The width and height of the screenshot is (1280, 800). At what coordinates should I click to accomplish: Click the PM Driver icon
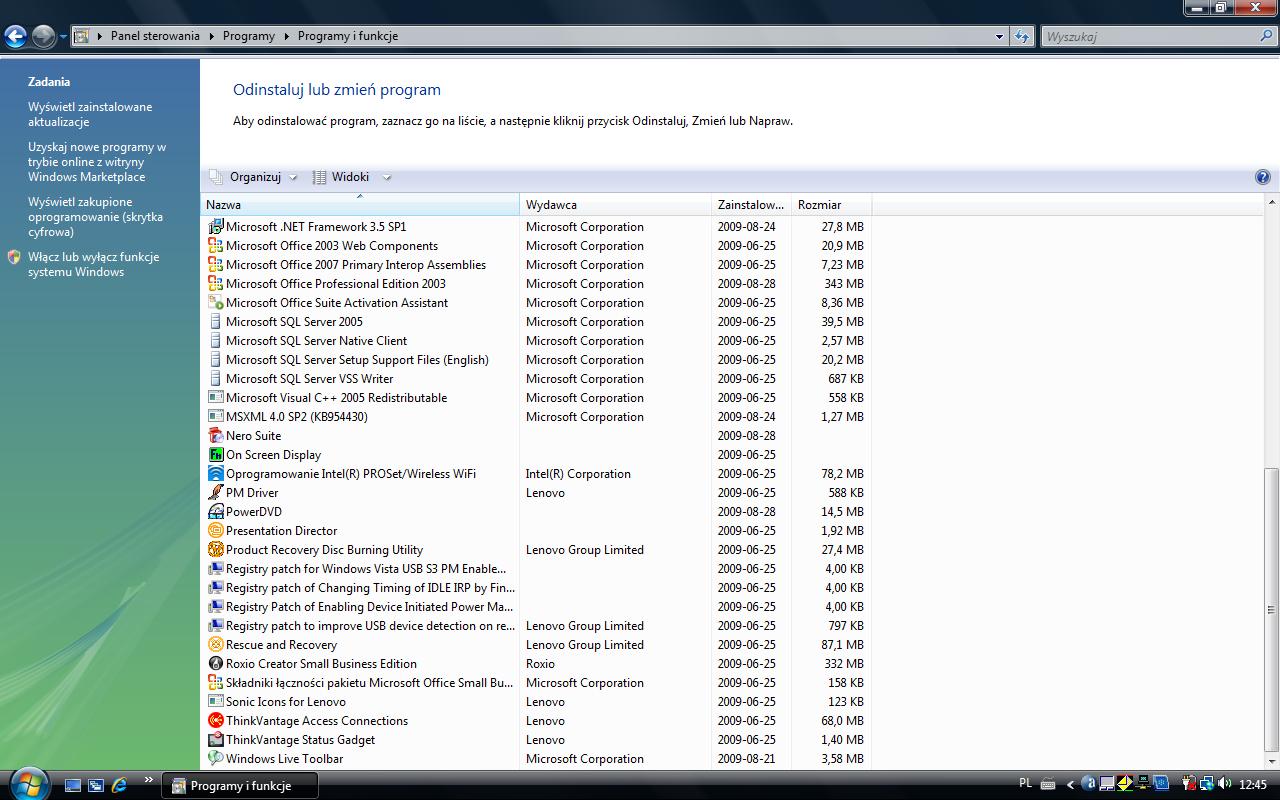[x=215, y=493]
